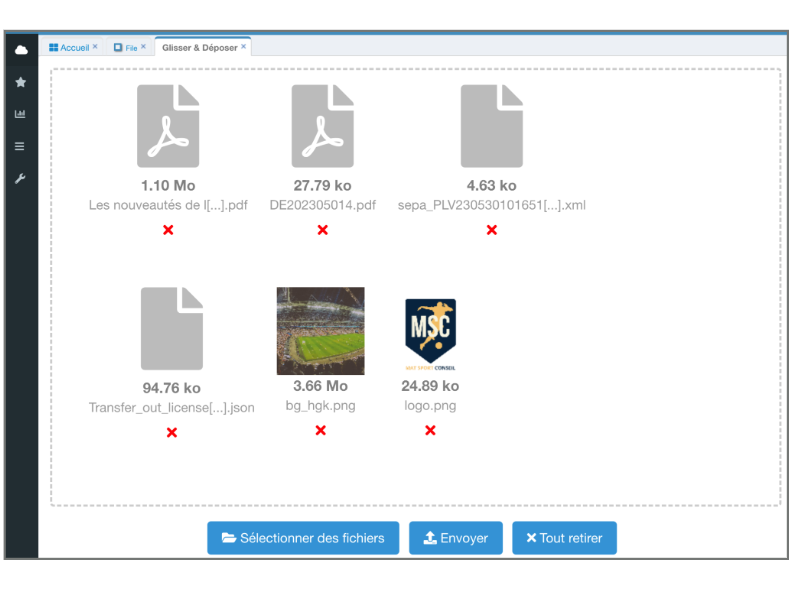Click the cloud icon in the sidebar

point(21,50)
